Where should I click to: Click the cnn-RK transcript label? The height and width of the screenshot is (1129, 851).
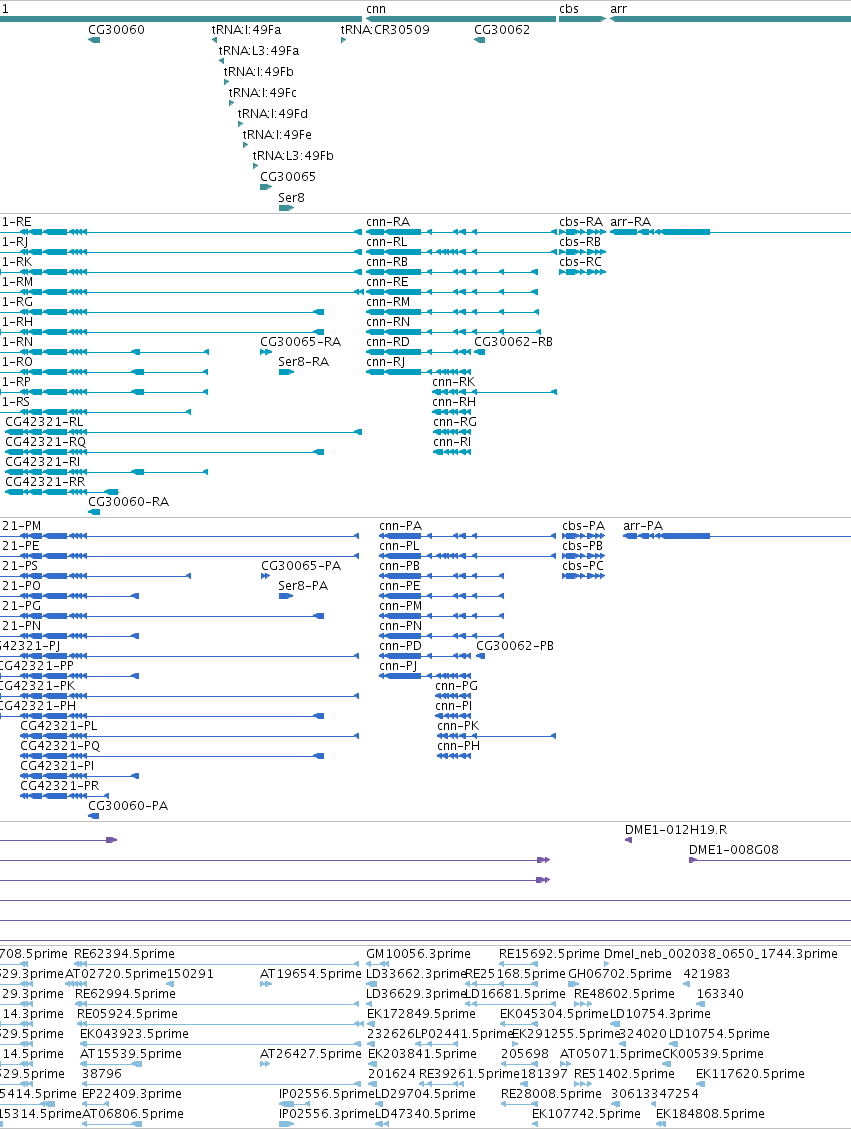click(454, 382)
